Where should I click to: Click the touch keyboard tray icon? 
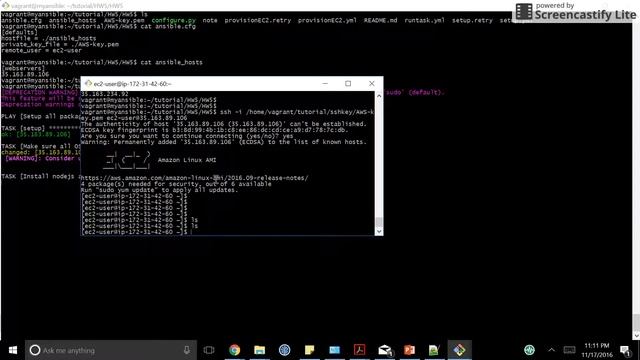click(x=569, y=350)
